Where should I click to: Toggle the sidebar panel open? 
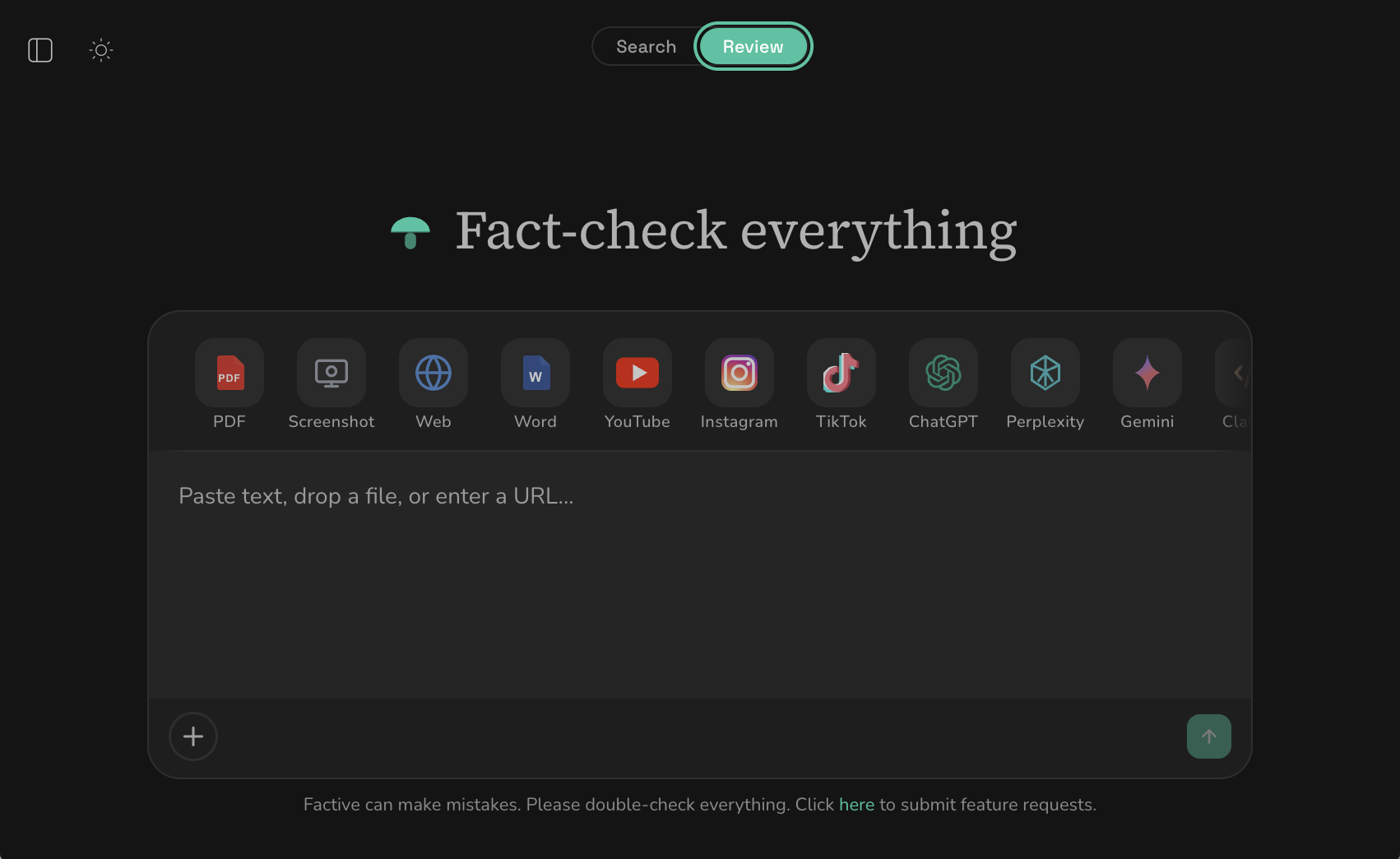point(39,49)
